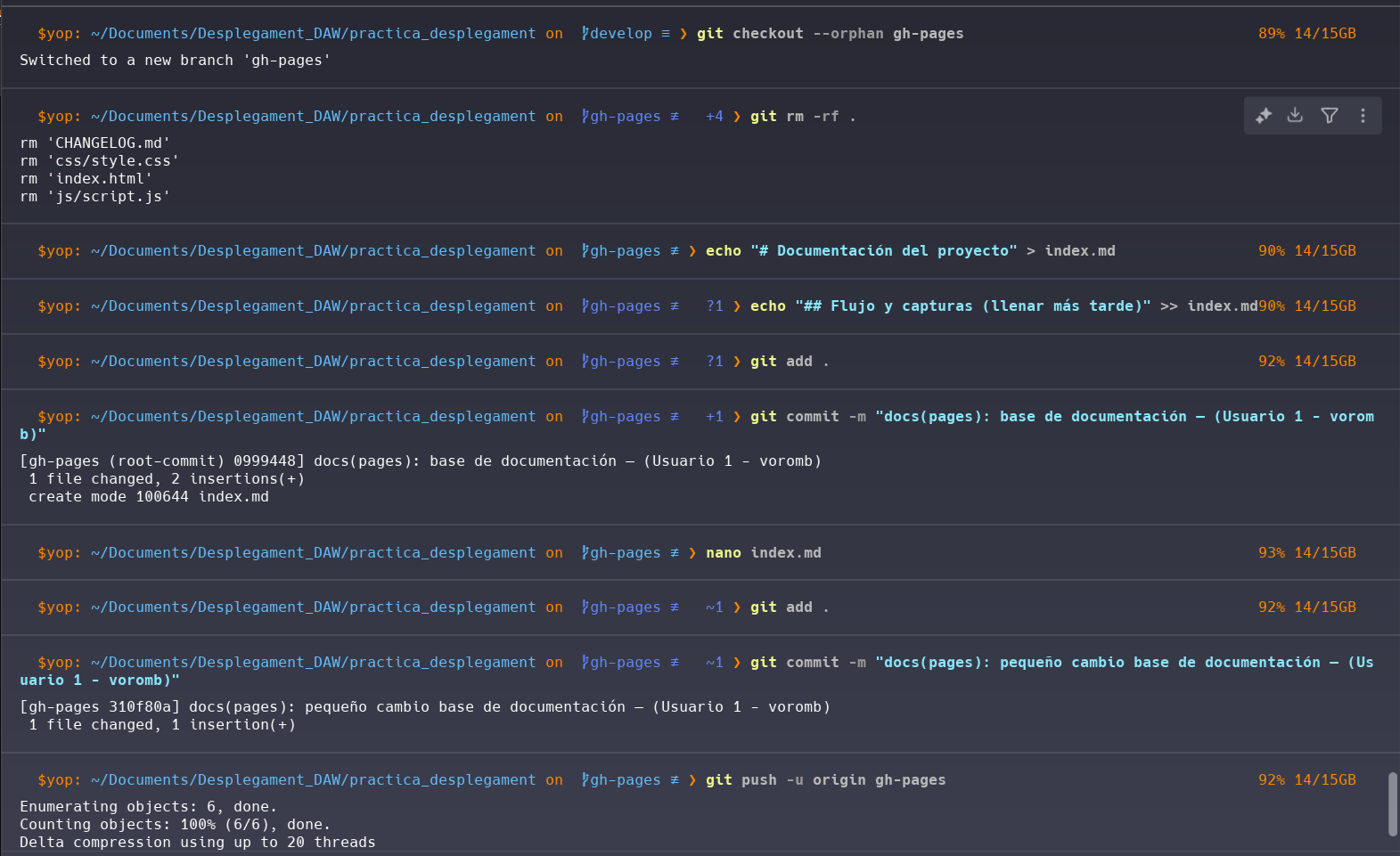Select the 'git push -u origin gh-pages' command
The width and height of the screenshot is (1400, 856).
825,780
